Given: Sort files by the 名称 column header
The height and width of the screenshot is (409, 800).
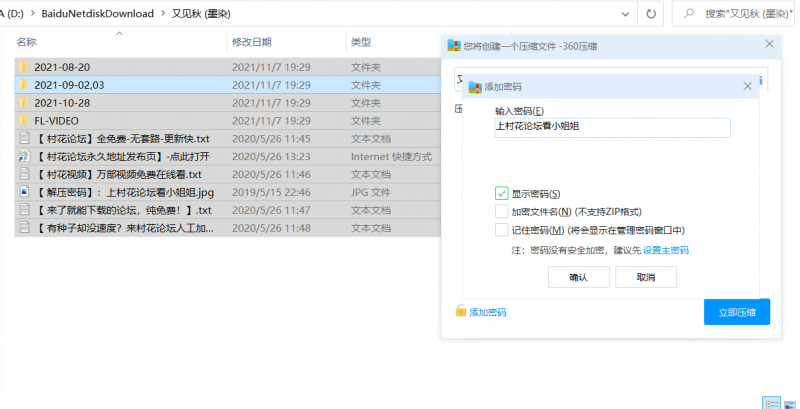Looking at the screenshot, I should (x=28, y=42).
